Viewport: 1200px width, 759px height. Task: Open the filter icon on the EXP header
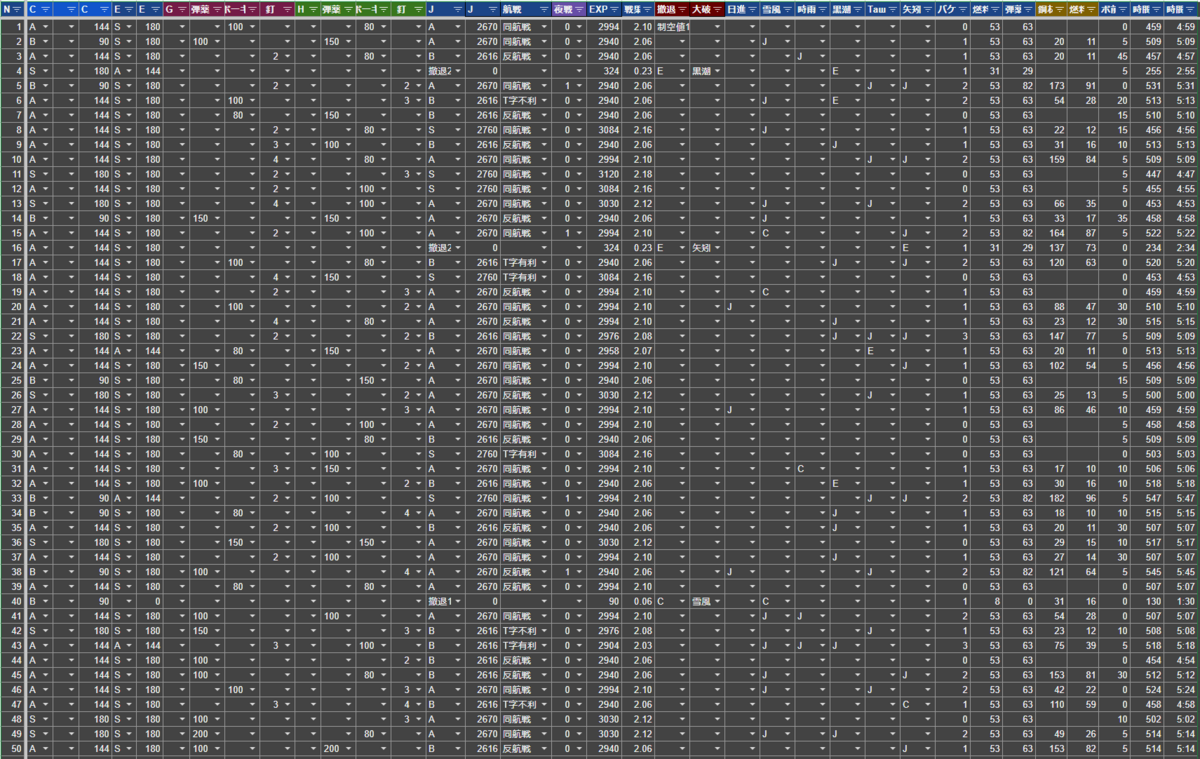(x=615, y=9)
